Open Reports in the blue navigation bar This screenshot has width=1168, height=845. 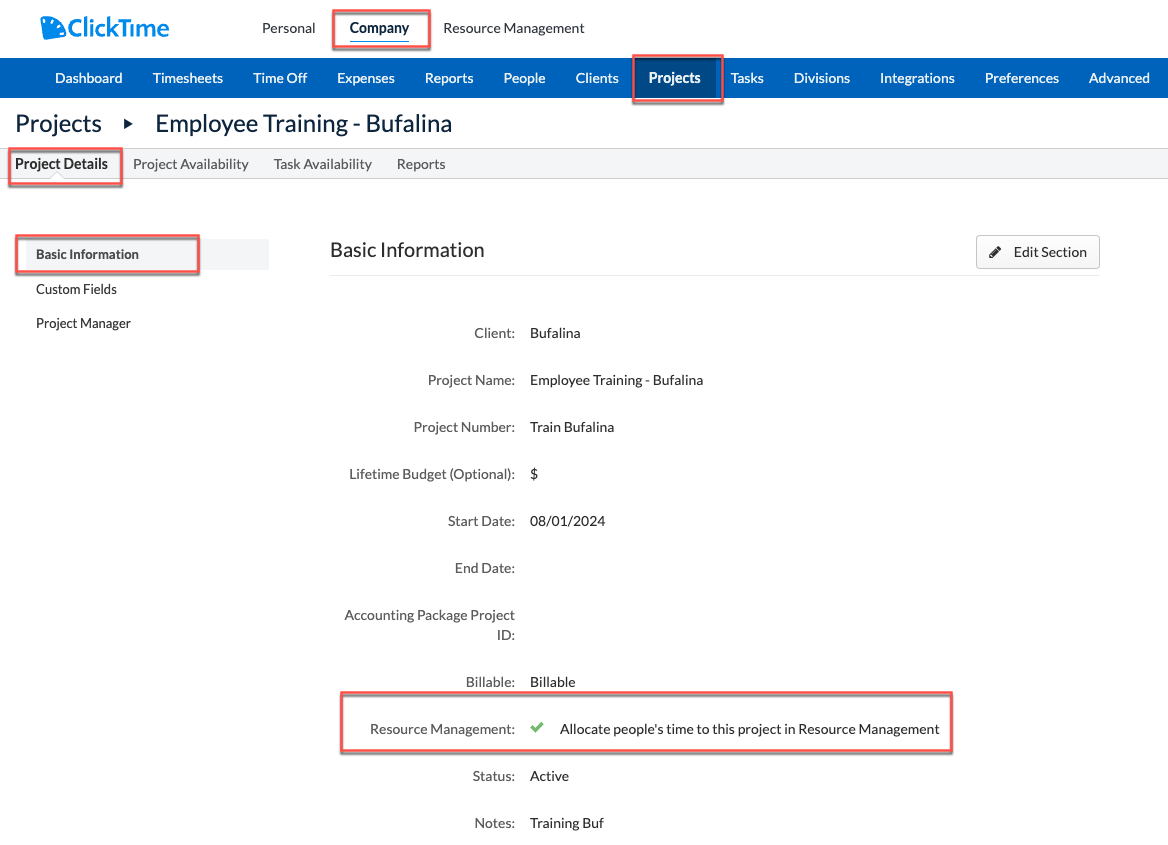pyautogui.click(x=449, y=78)
